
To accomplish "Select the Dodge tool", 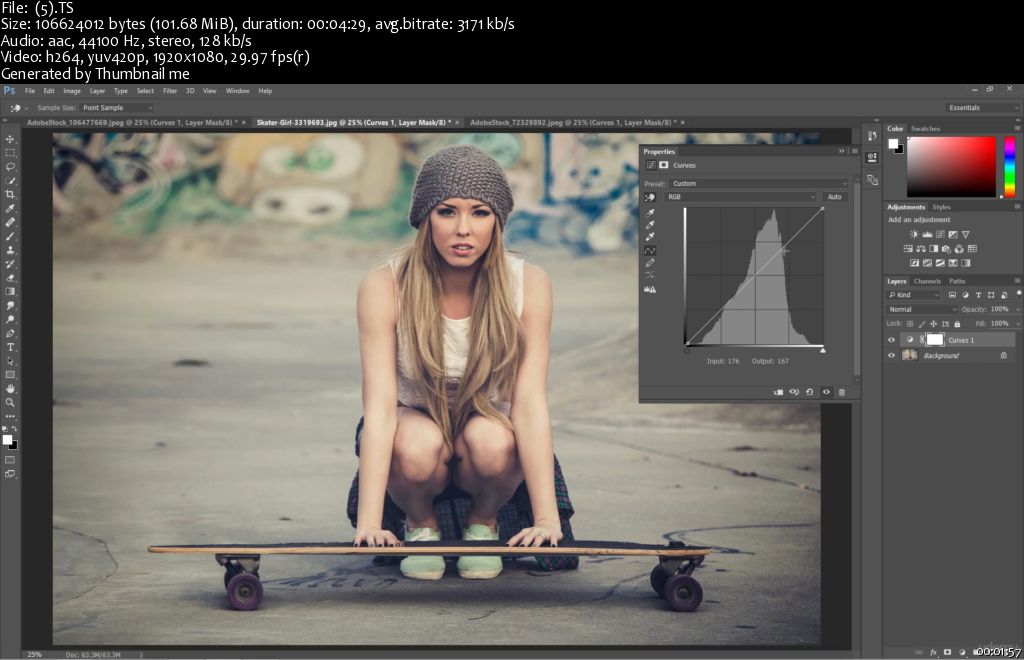I will (10, 319).
